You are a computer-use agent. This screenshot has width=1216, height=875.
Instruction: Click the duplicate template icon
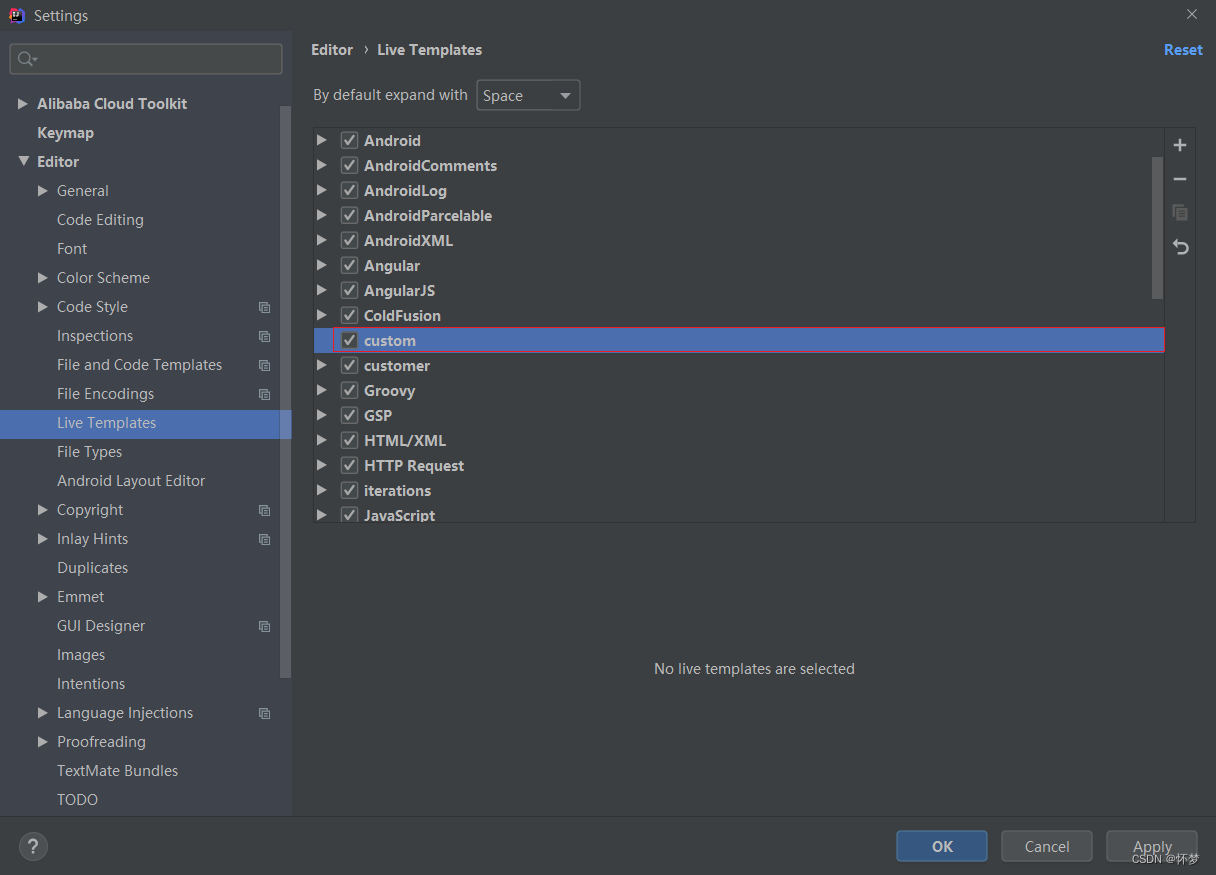point(1180,213)
